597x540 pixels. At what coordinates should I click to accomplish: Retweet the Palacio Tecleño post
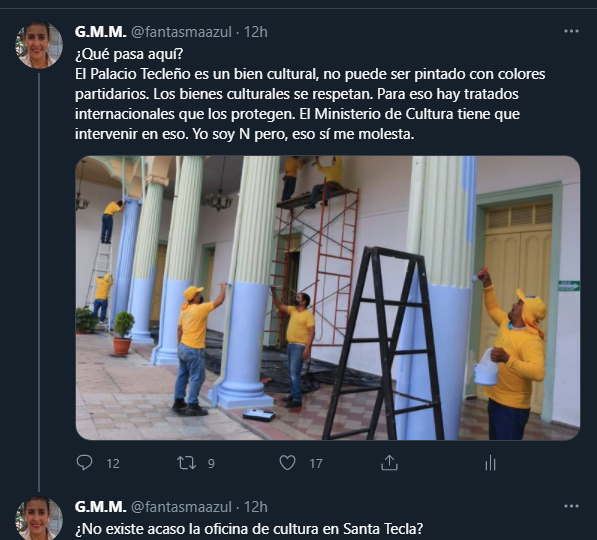tap(186, 463)
